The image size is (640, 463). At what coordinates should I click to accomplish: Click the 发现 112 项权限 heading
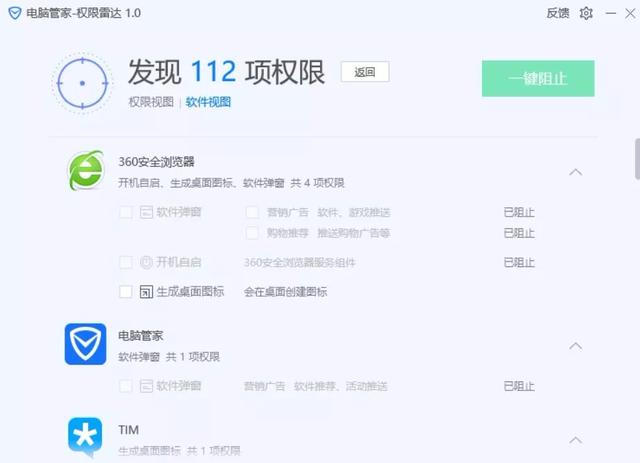pyautogui.click(x=227, y=72)
